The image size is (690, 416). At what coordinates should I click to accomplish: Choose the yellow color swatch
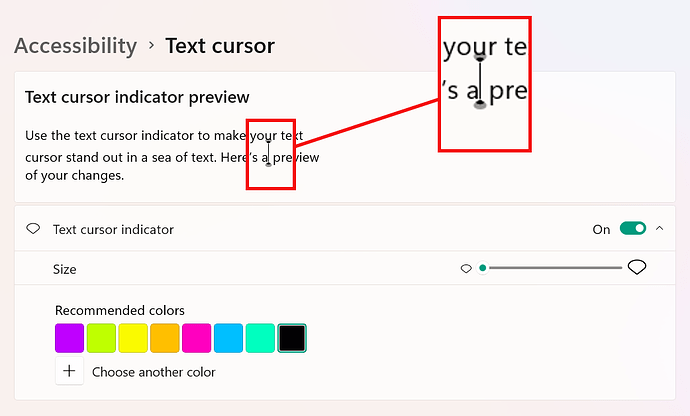click(x=133, y=338)
